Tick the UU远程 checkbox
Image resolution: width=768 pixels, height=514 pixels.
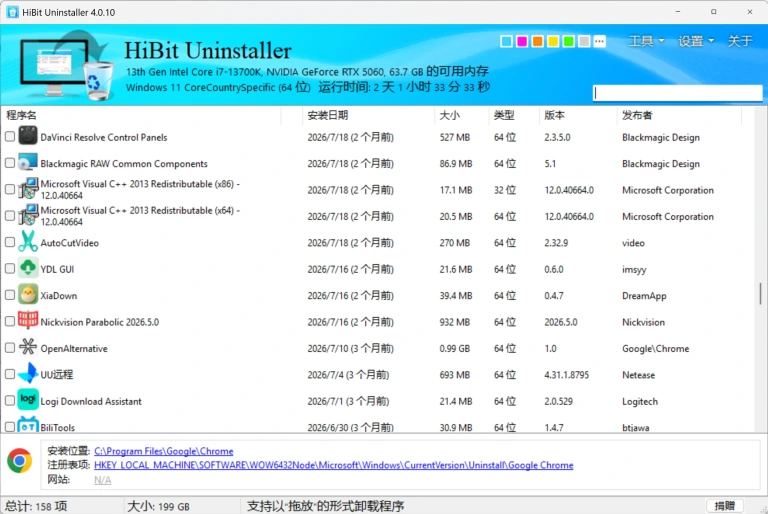pos(10,374)
